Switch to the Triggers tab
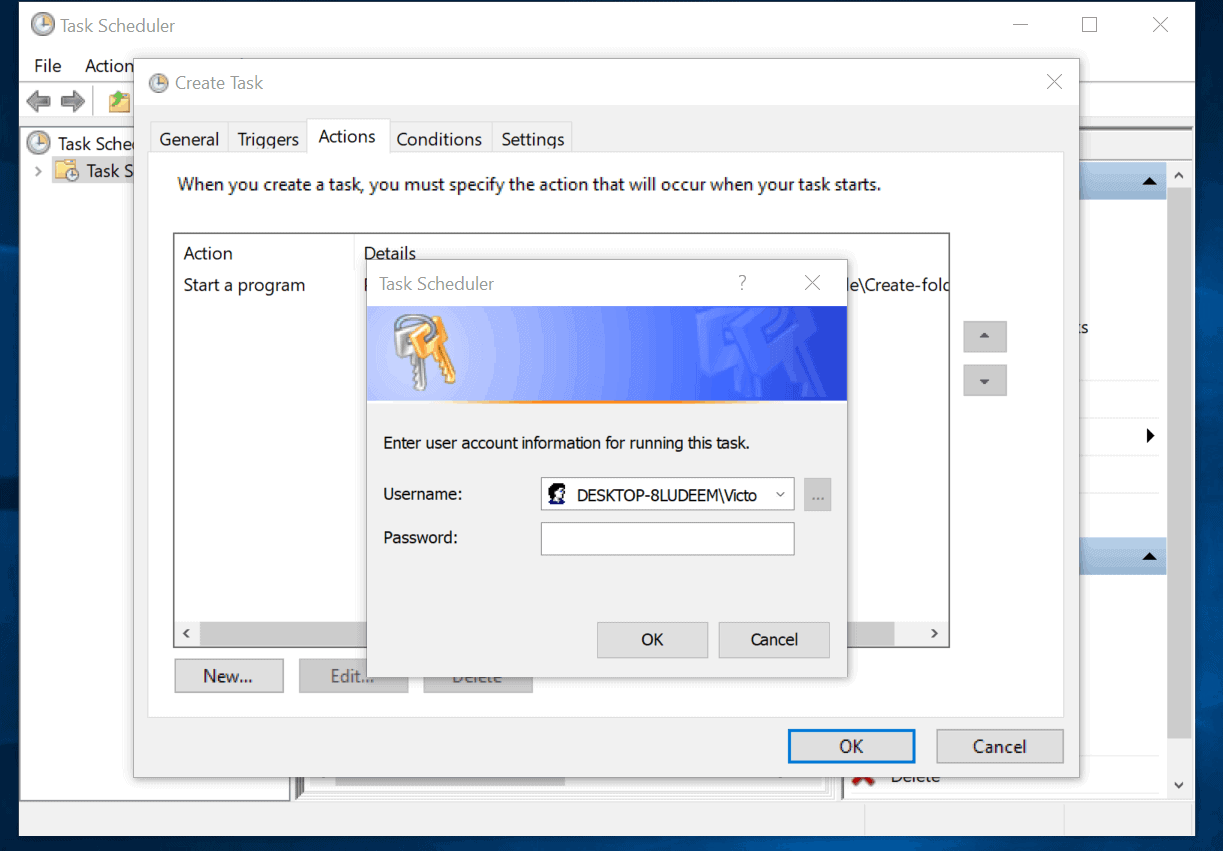This screenshot has height=851, width=1223. [268, 139]
